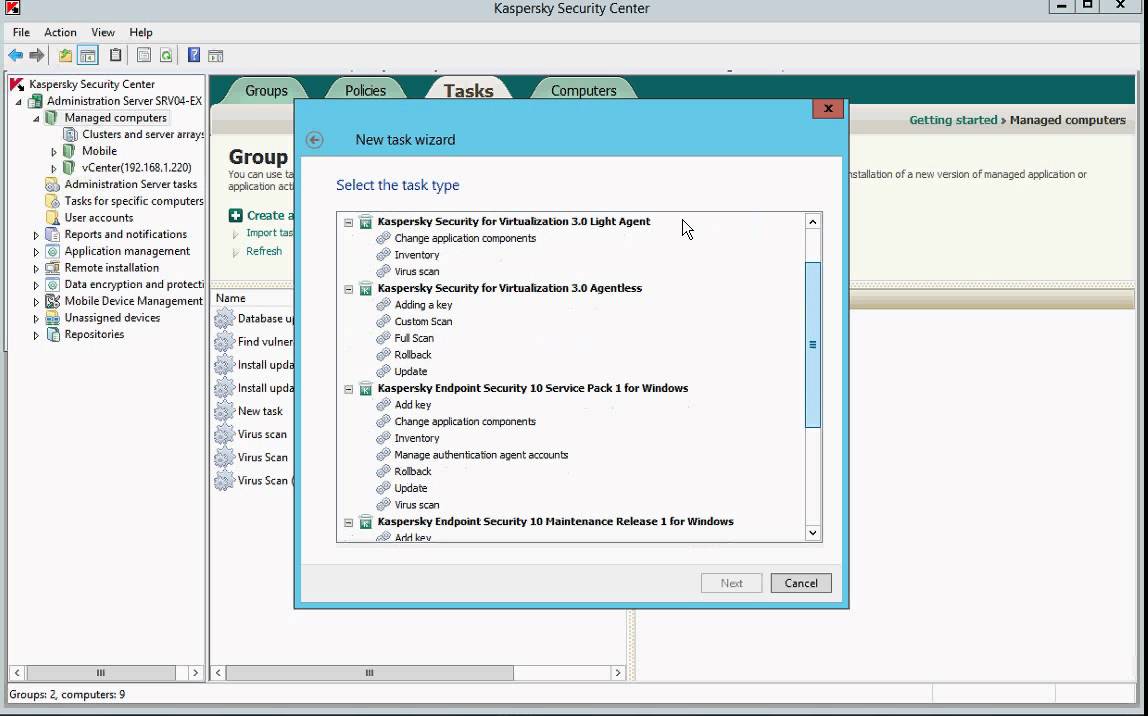Viewport: 1148px width, 716px height.
Task: Collapse the Virtualization 3.0 Agentless group
Action: [x=348, y=289]
